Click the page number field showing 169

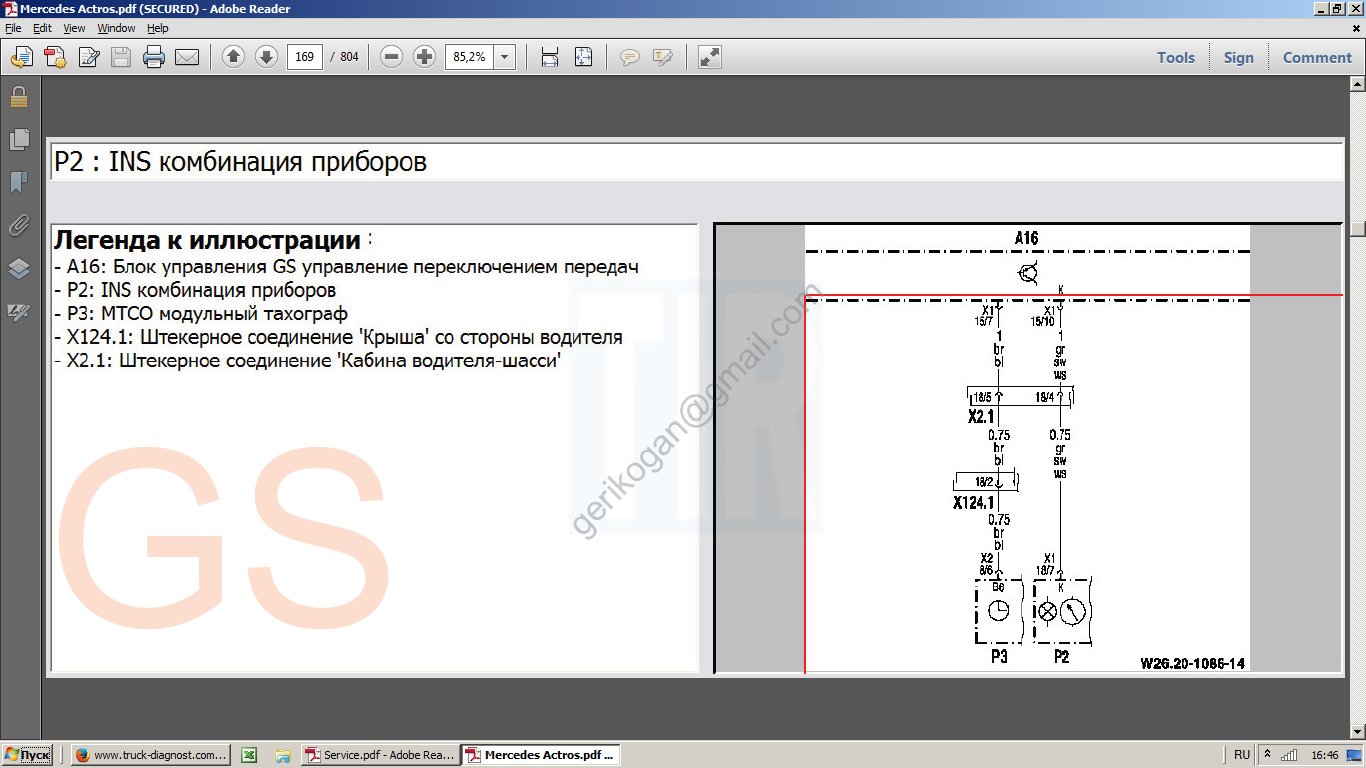(x=305, y=57)
